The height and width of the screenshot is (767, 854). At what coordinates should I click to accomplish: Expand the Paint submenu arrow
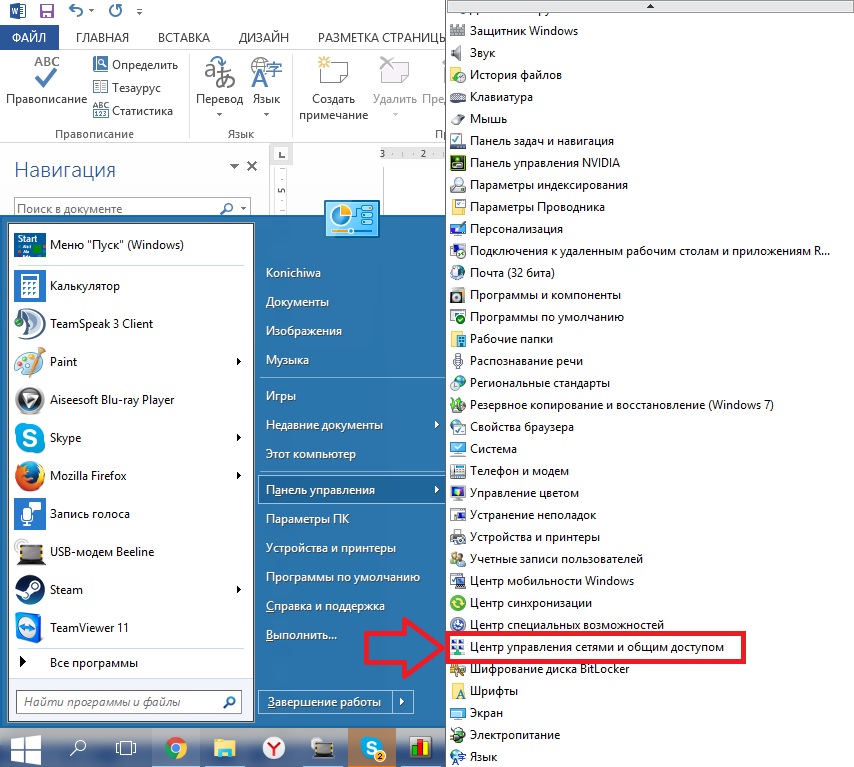pyautogui.click(x=238, y=362)
